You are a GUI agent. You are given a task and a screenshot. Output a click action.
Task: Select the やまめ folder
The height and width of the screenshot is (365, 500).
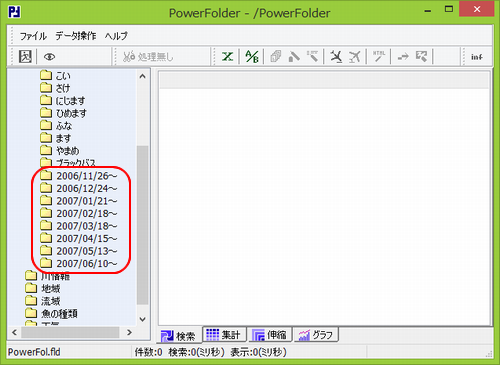pos(60,151)
